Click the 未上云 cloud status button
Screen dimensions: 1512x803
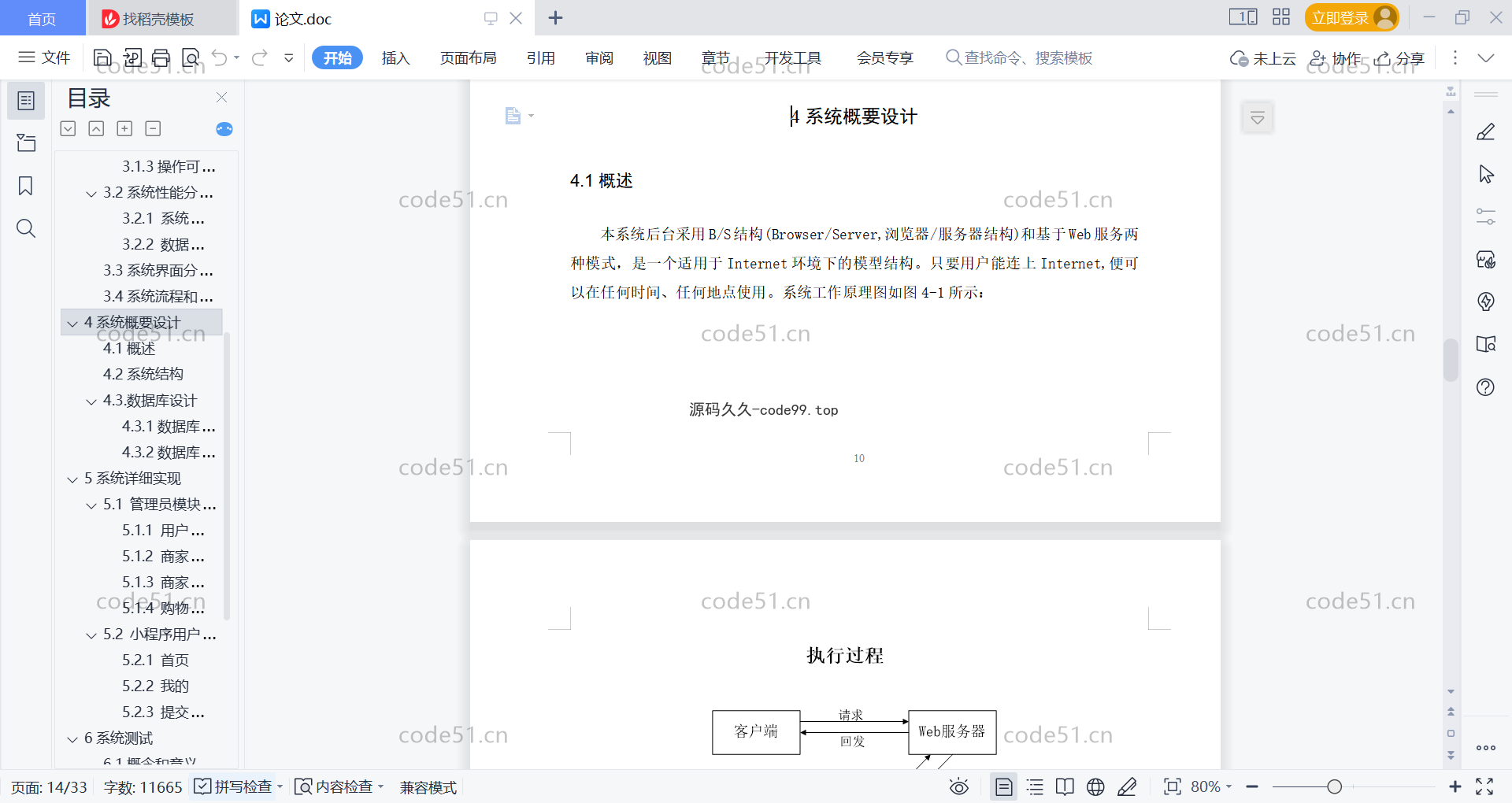tap(1263, 58)
